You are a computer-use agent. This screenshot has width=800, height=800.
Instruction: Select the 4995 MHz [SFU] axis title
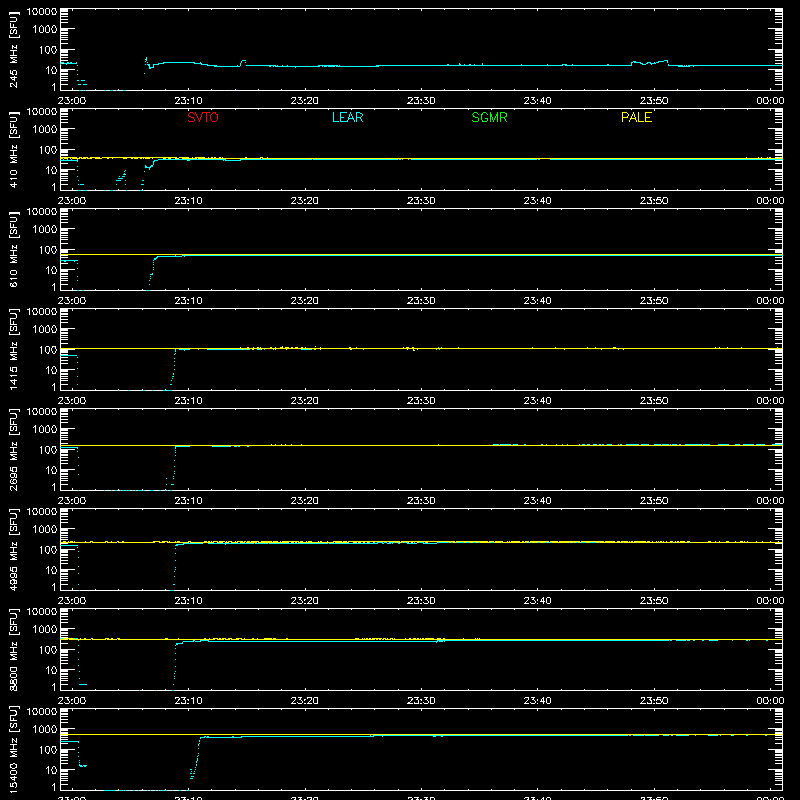13,549
